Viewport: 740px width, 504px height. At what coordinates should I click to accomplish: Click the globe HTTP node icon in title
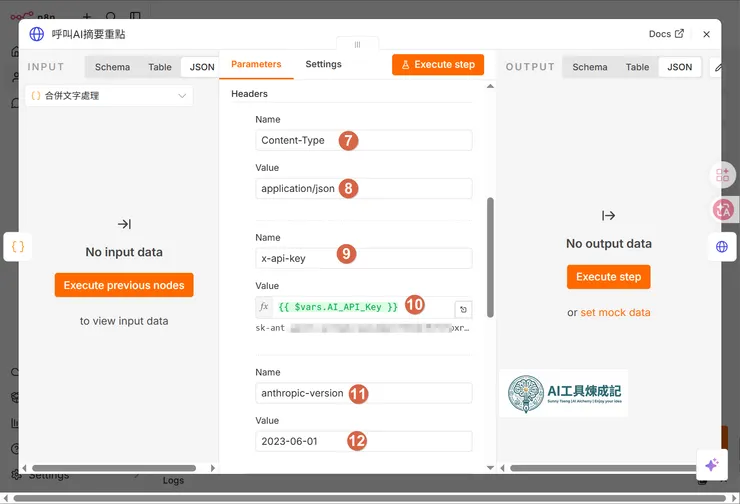pyautogui.click(x=36, y=34)
